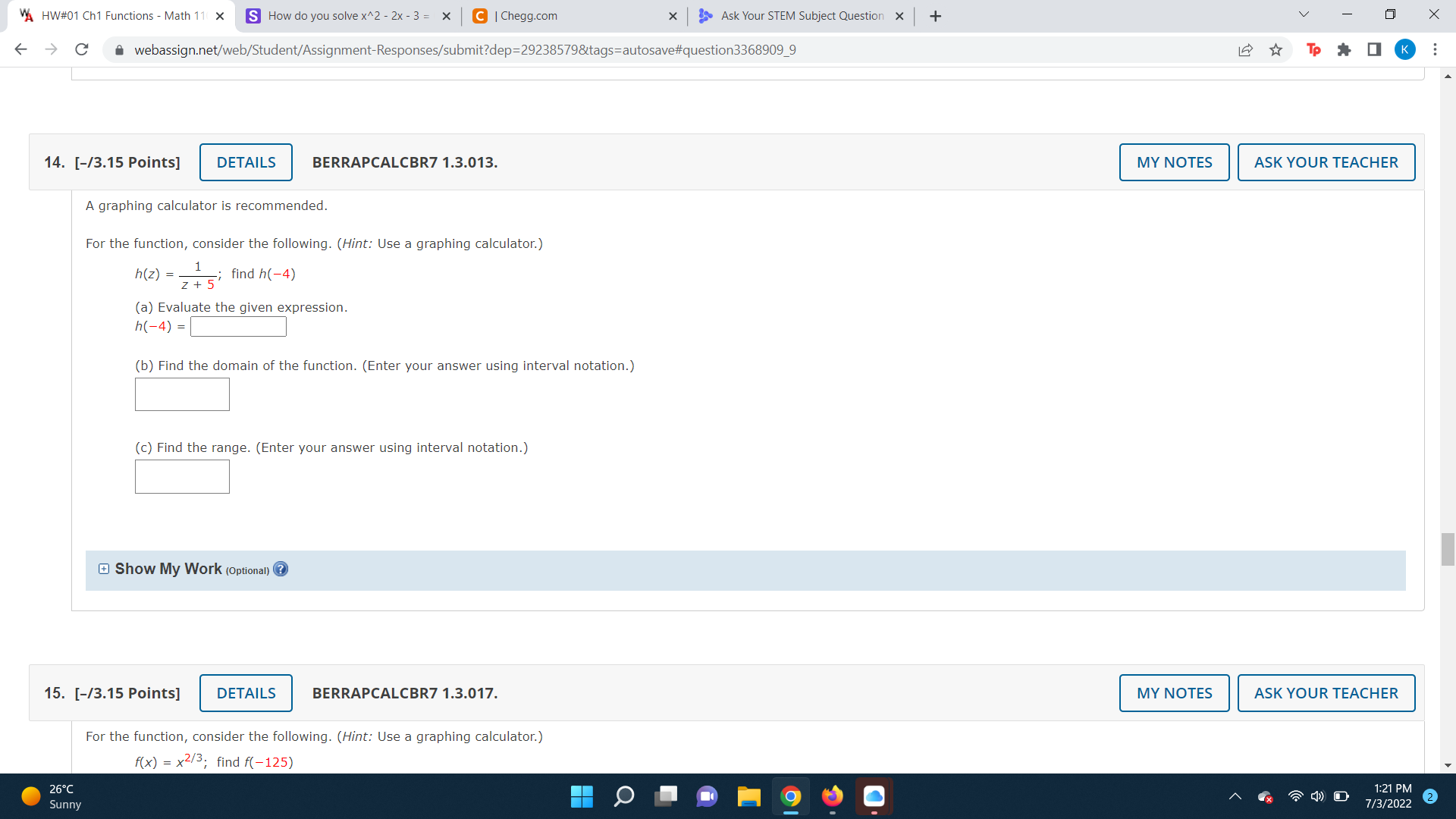Open the tab search dropdown chevron
Screen dimensions: 1456x819
1304,15
